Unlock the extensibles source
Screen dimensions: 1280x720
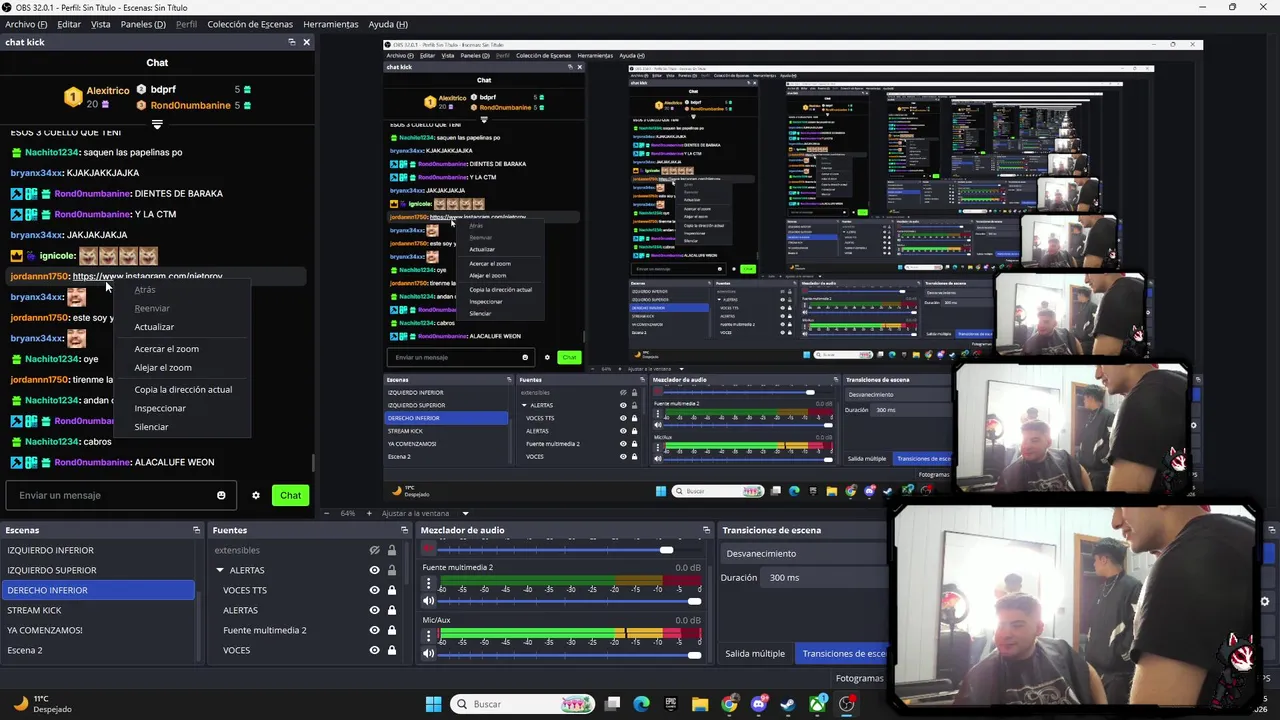point(392,550)
